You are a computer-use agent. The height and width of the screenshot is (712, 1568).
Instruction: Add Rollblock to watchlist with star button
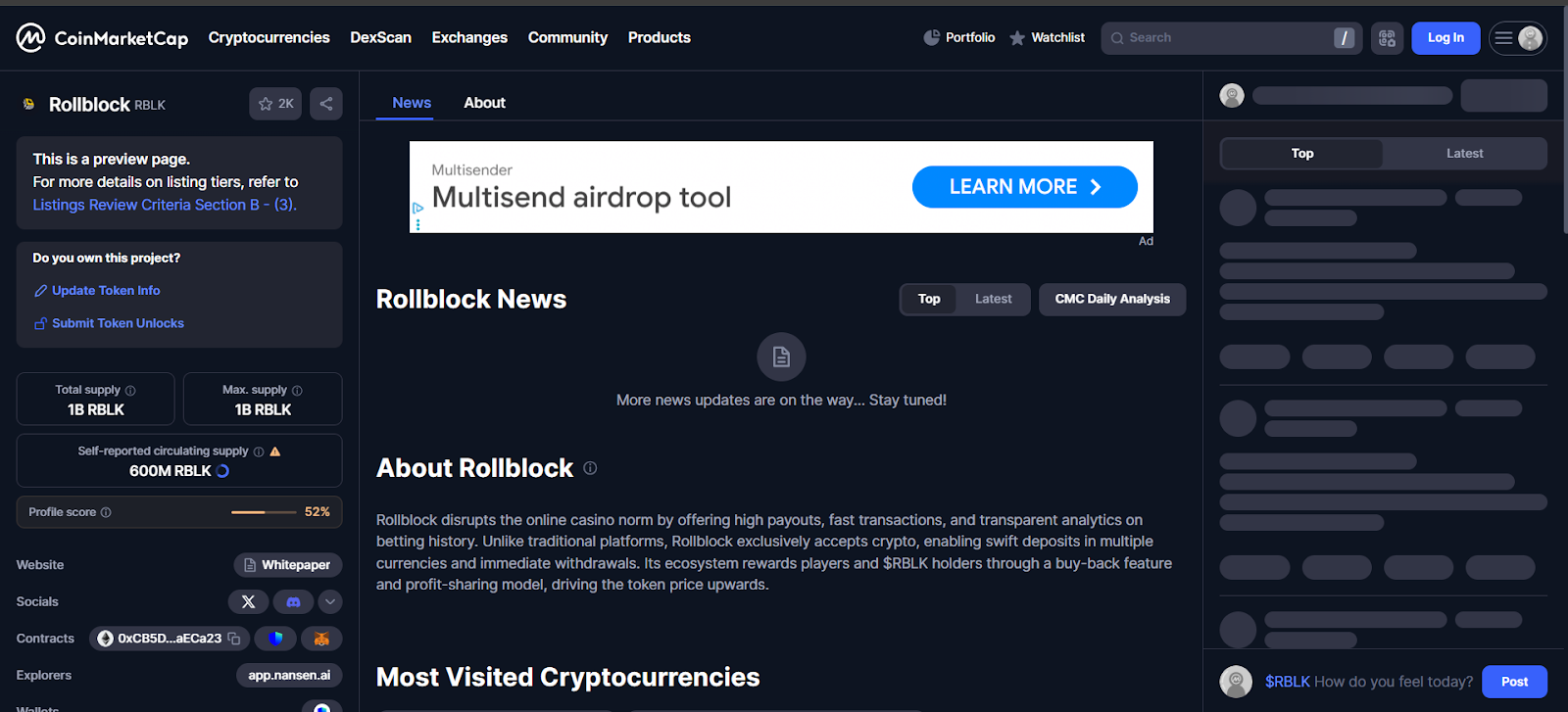(275, 104)
